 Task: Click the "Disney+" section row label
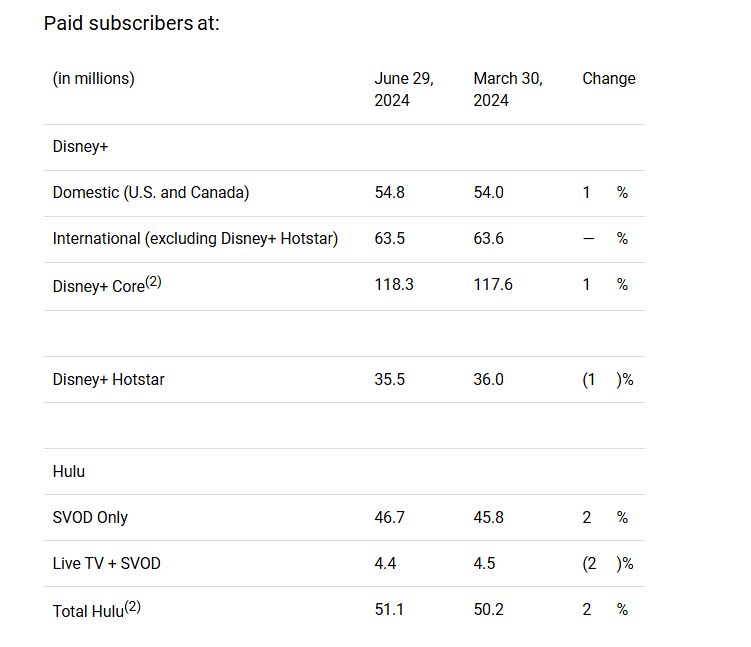click(80, 147)
